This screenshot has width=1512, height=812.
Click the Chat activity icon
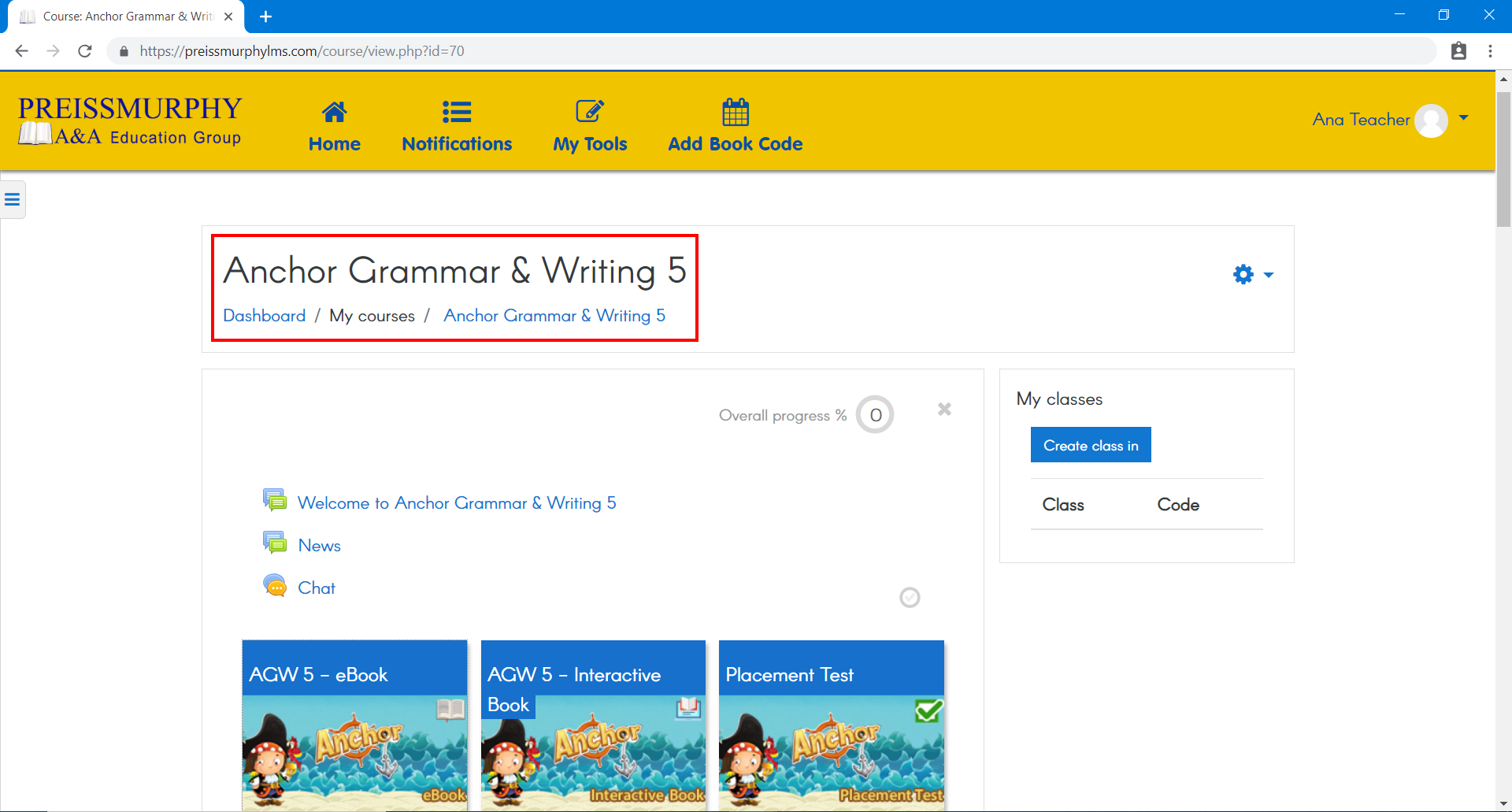pyautogui.click(x=275, y=587)
